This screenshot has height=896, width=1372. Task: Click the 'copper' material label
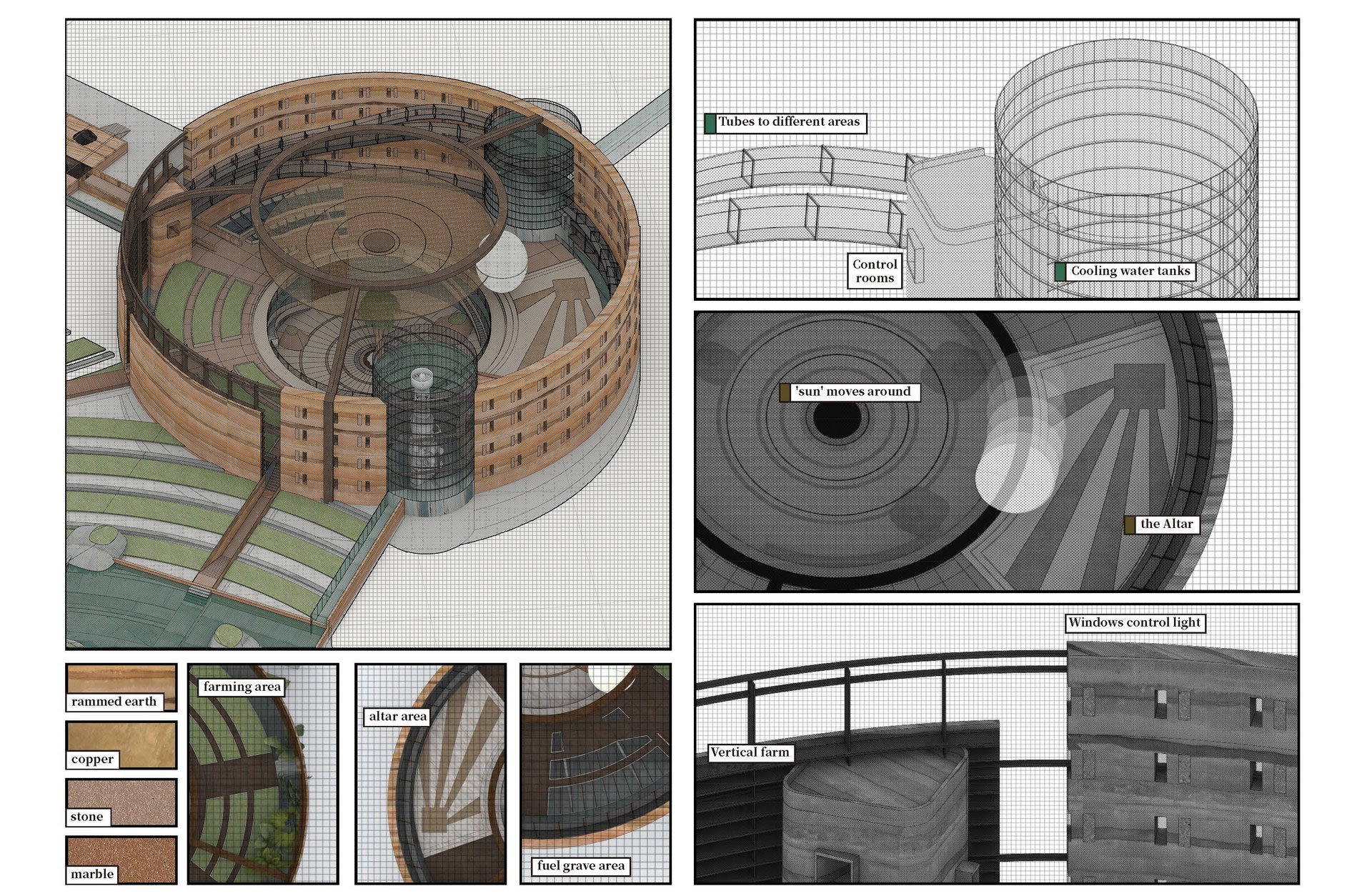point(93,759)
